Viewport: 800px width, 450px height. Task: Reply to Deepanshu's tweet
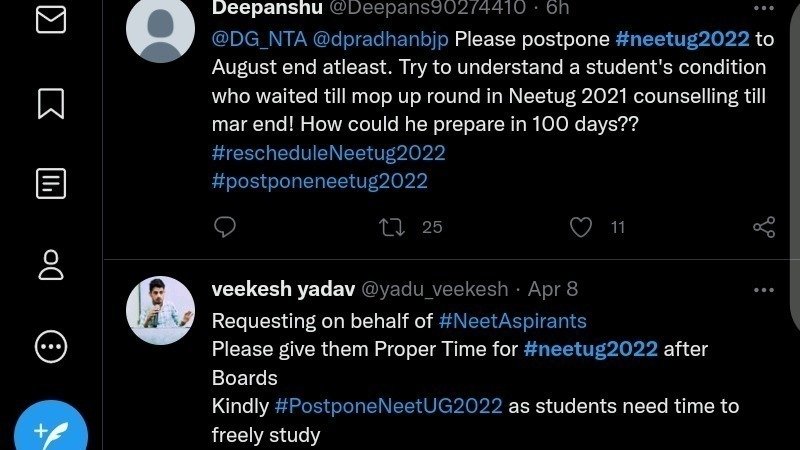click(226, 227)
